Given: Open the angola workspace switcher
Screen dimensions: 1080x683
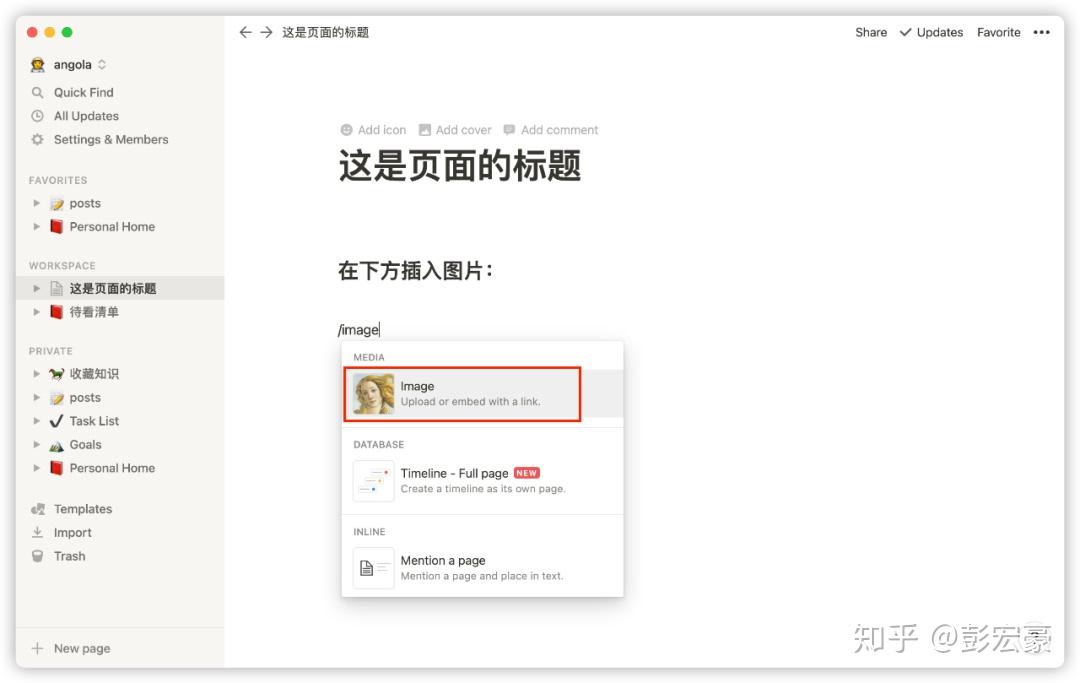Looking at the screenshot, I should coord(68,65).
